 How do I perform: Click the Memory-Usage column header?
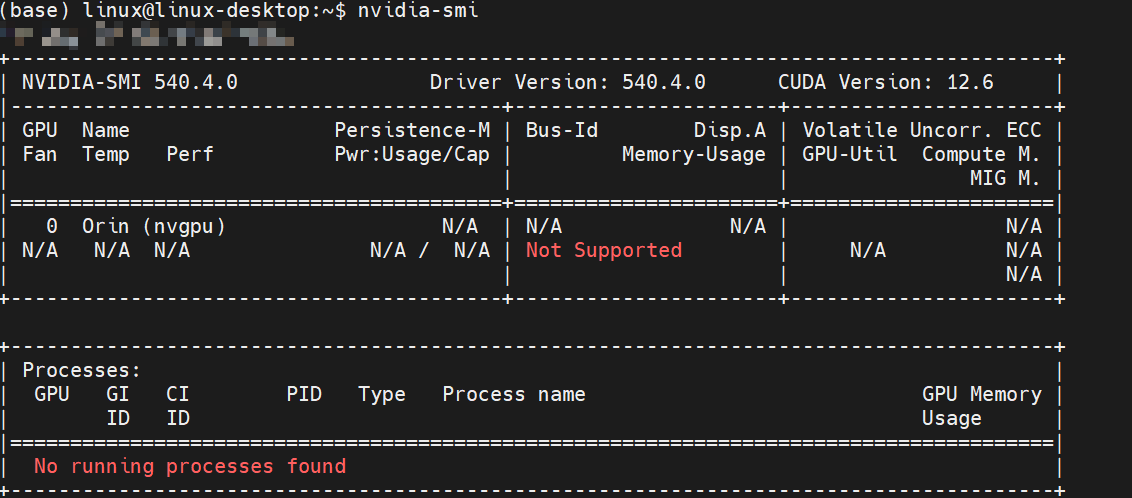(693, 154)
